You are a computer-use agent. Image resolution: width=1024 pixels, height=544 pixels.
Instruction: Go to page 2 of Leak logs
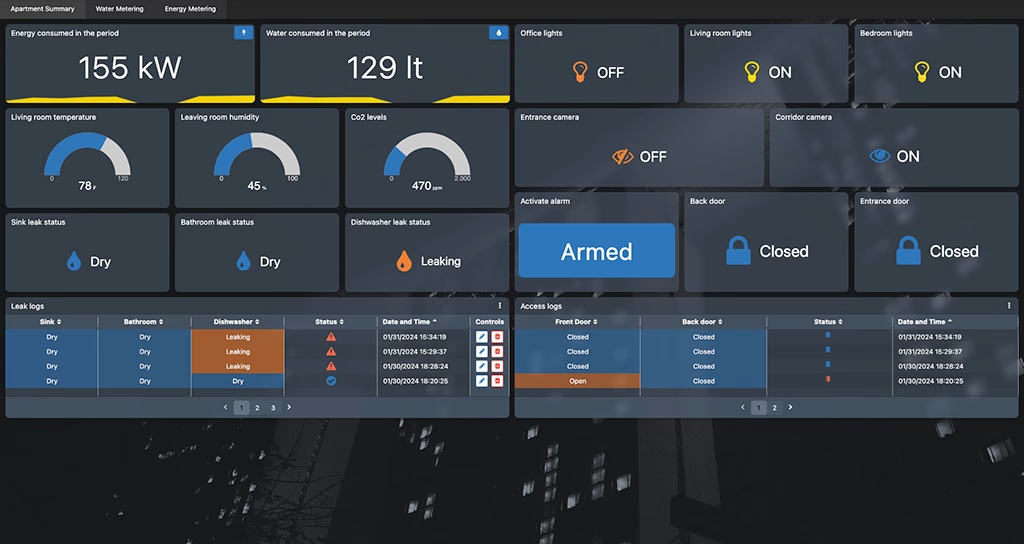pos(257,408)
